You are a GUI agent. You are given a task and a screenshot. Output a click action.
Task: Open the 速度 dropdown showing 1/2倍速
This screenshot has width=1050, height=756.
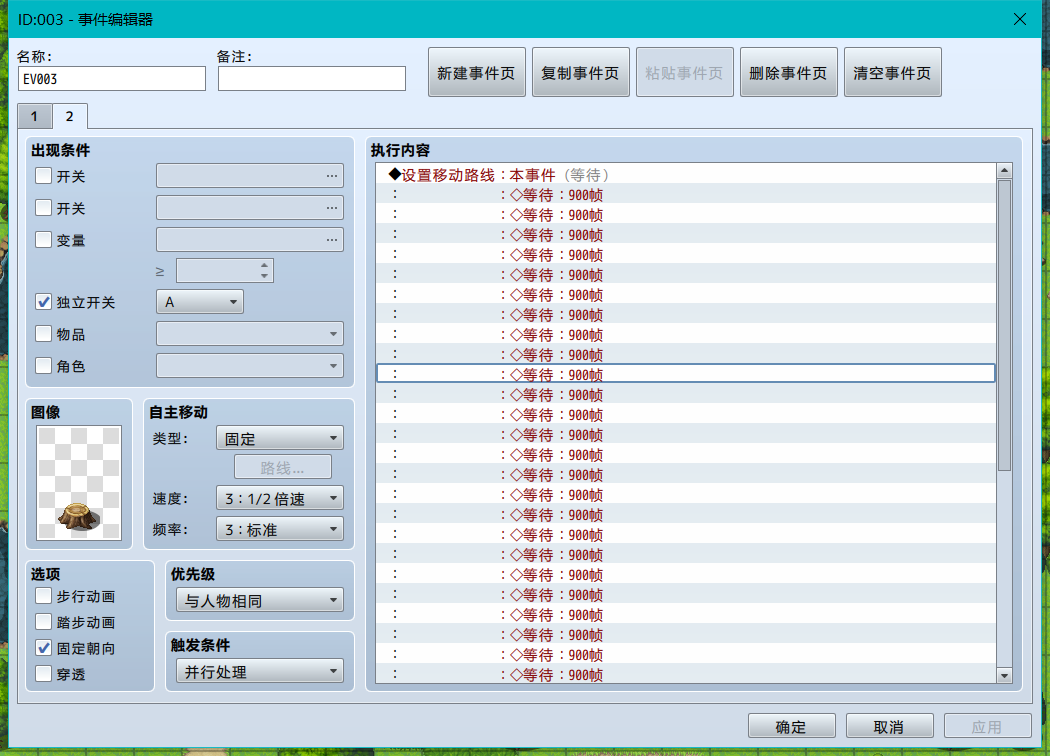click(x=280, y=498)
